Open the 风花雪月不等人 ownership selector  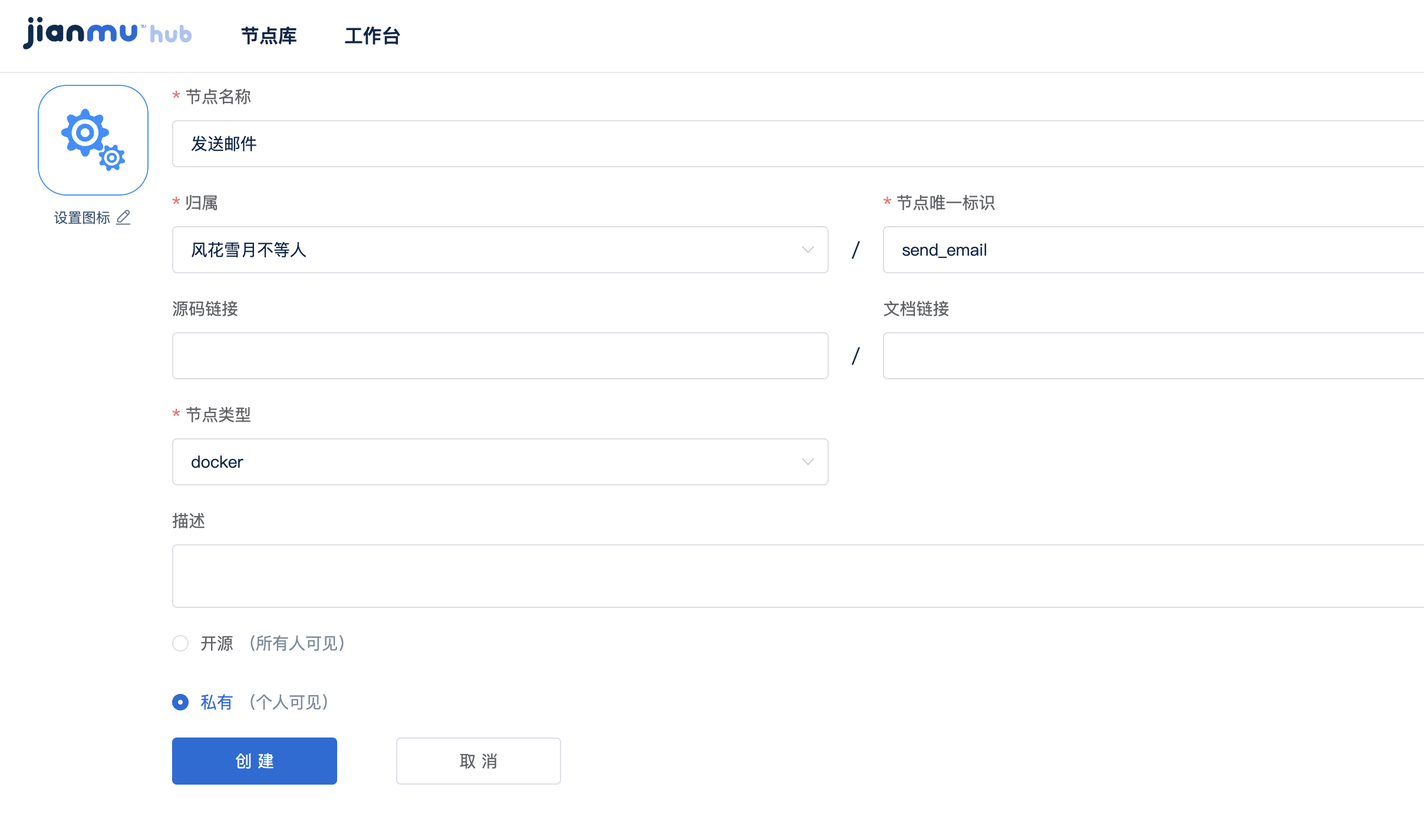(x=500, y=250)
